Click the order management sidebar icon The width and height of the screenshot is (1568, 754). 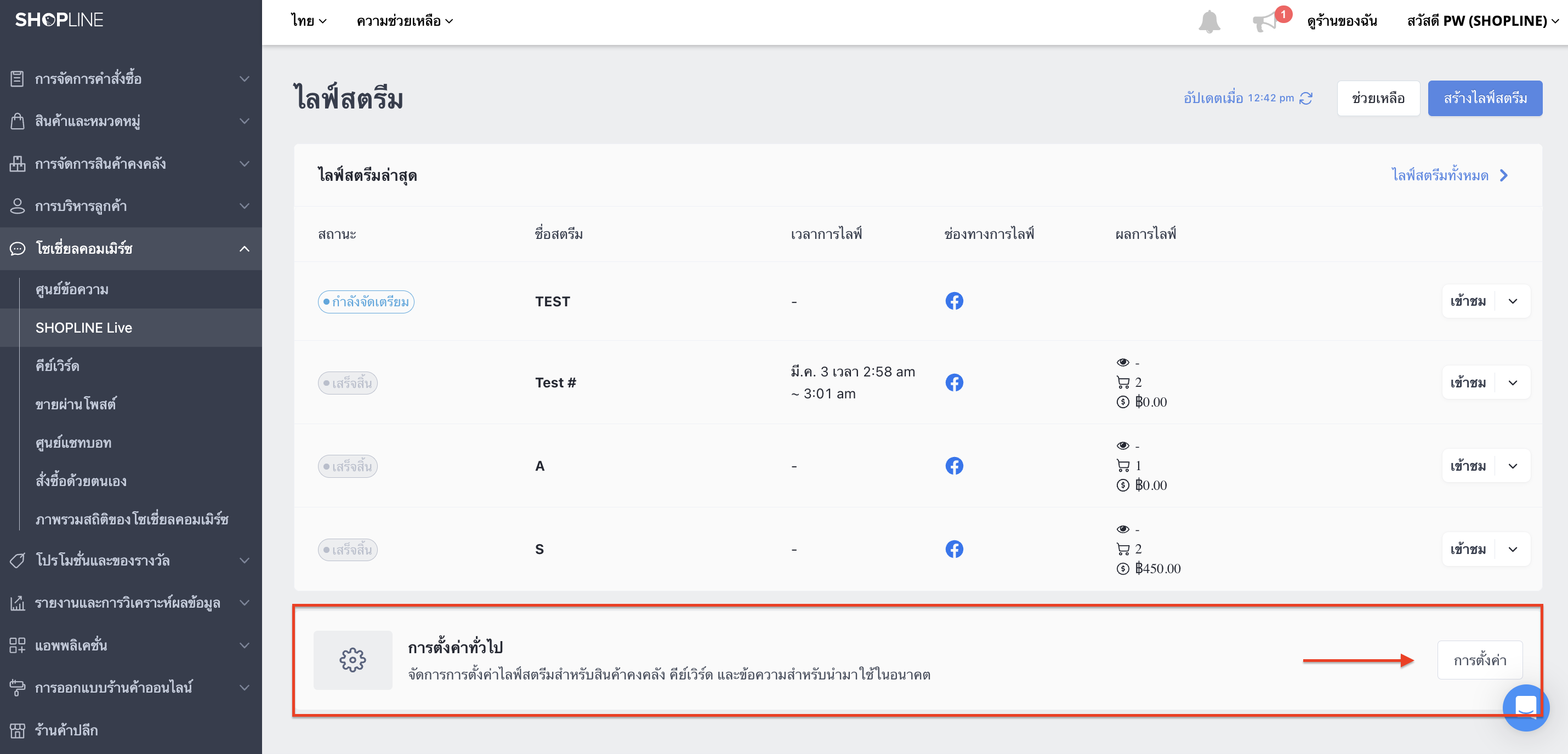point(17,78)
